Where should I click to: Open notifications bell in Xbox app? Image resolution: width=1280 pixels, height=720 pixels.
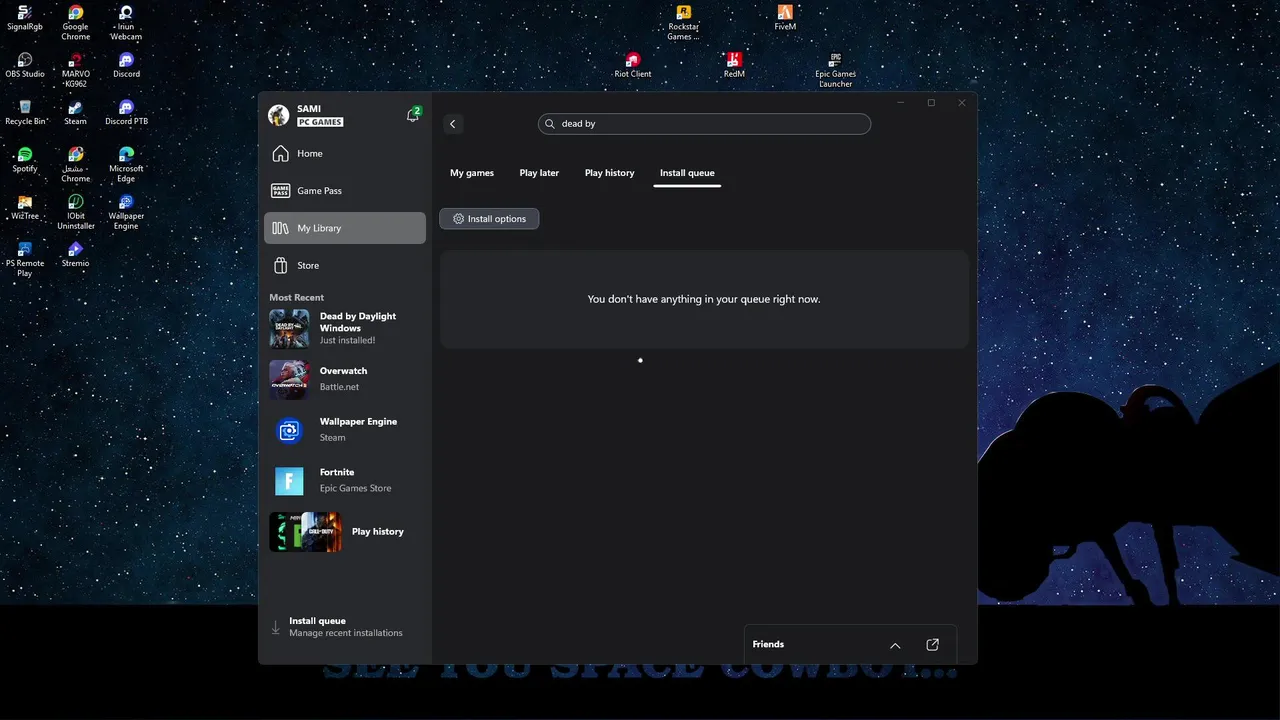(x=412, y=115)
